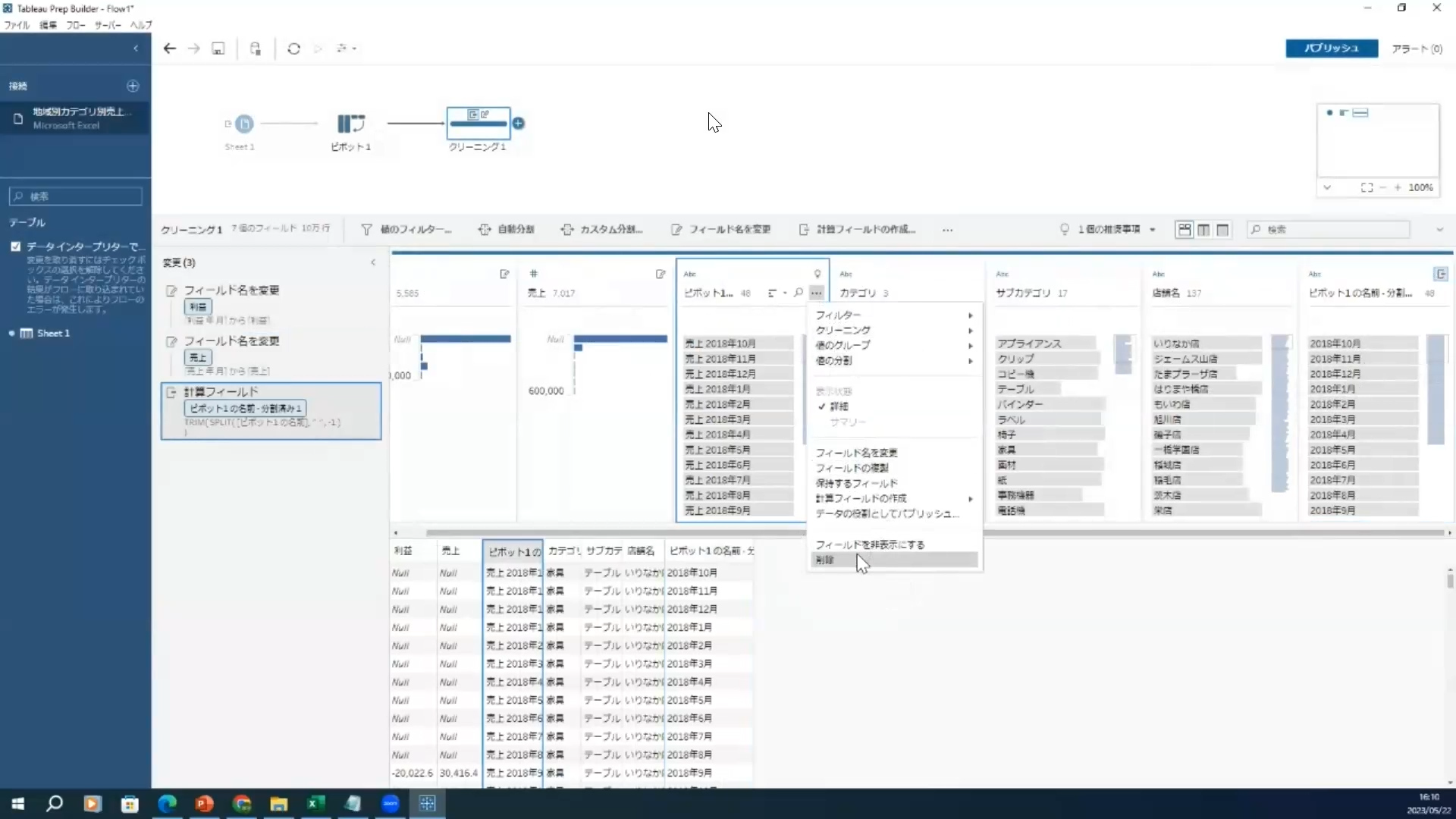
Task: Open the クリーニング submenu
Action: [x=895, y=331]
